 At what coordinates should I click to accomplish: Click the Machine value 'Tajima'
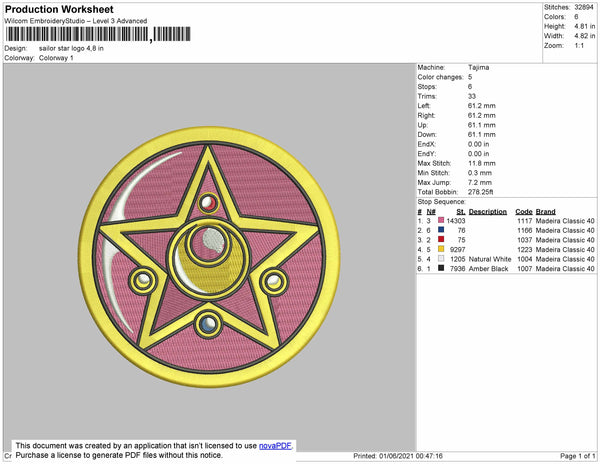[x=478, y=67]
